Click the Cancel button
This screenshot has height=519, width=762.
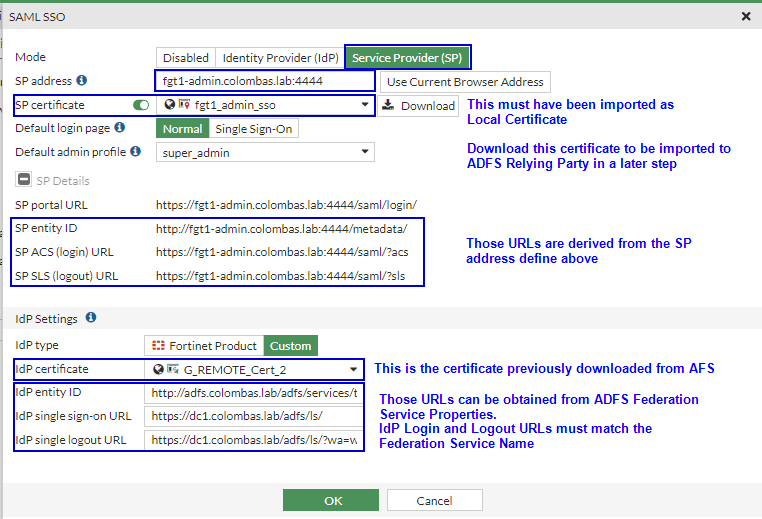(434, 500)
